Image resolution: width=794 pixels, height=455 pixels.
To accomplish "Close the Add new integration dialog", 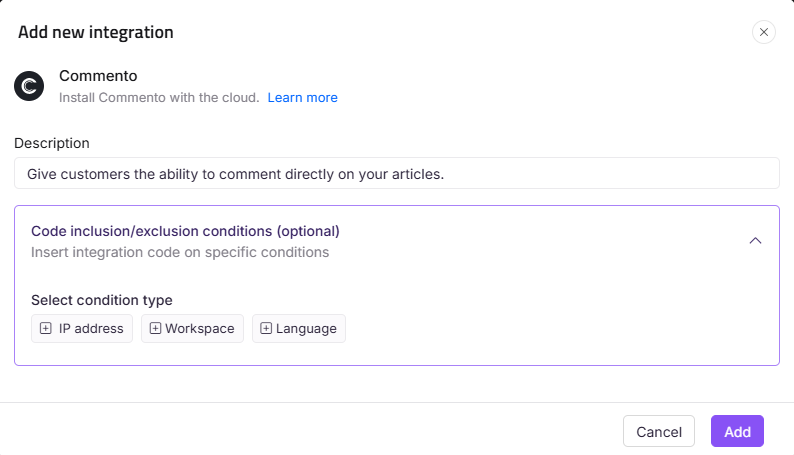I will tap(764, 32).
